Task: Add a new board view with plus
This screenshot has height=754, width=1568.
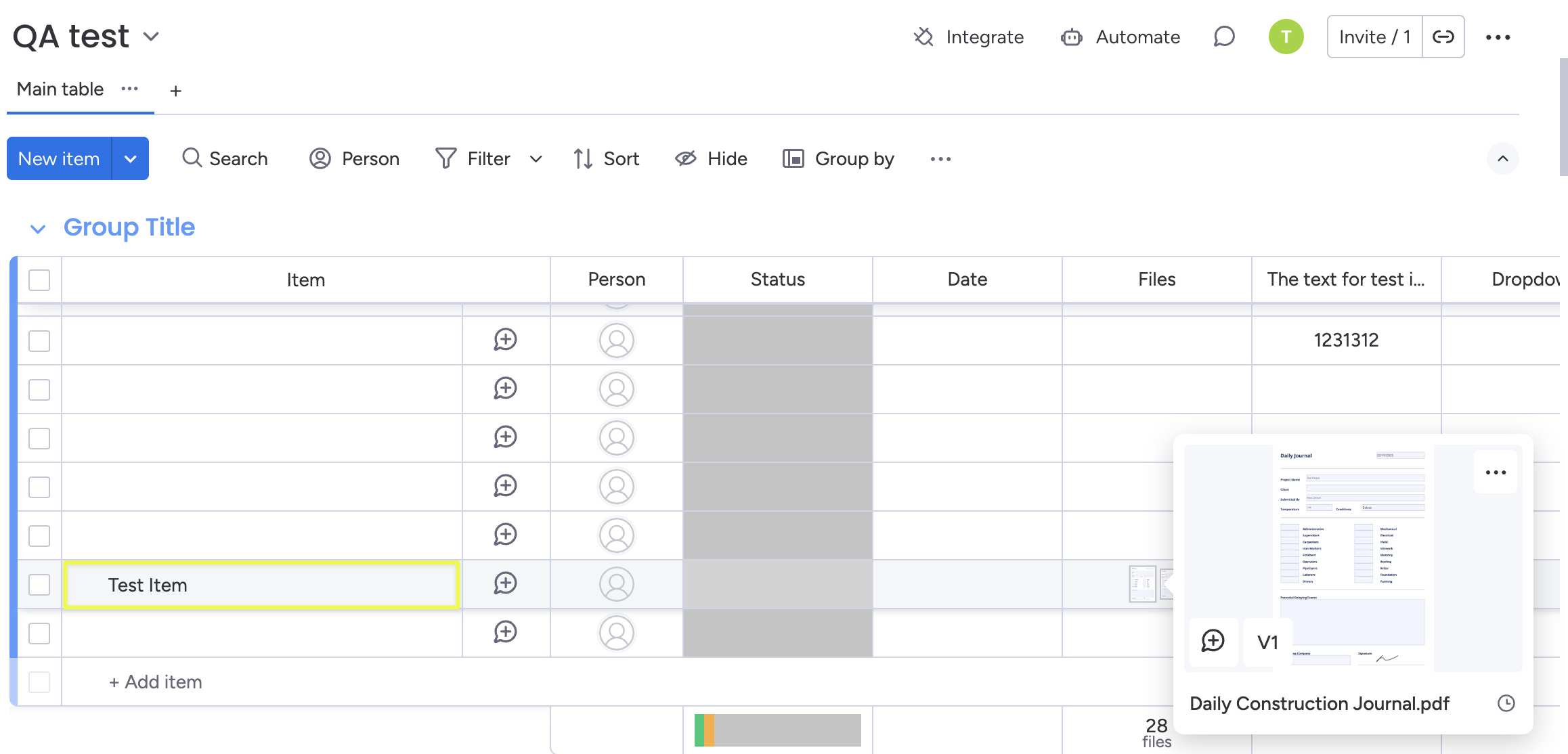Action: pos(175,91)
